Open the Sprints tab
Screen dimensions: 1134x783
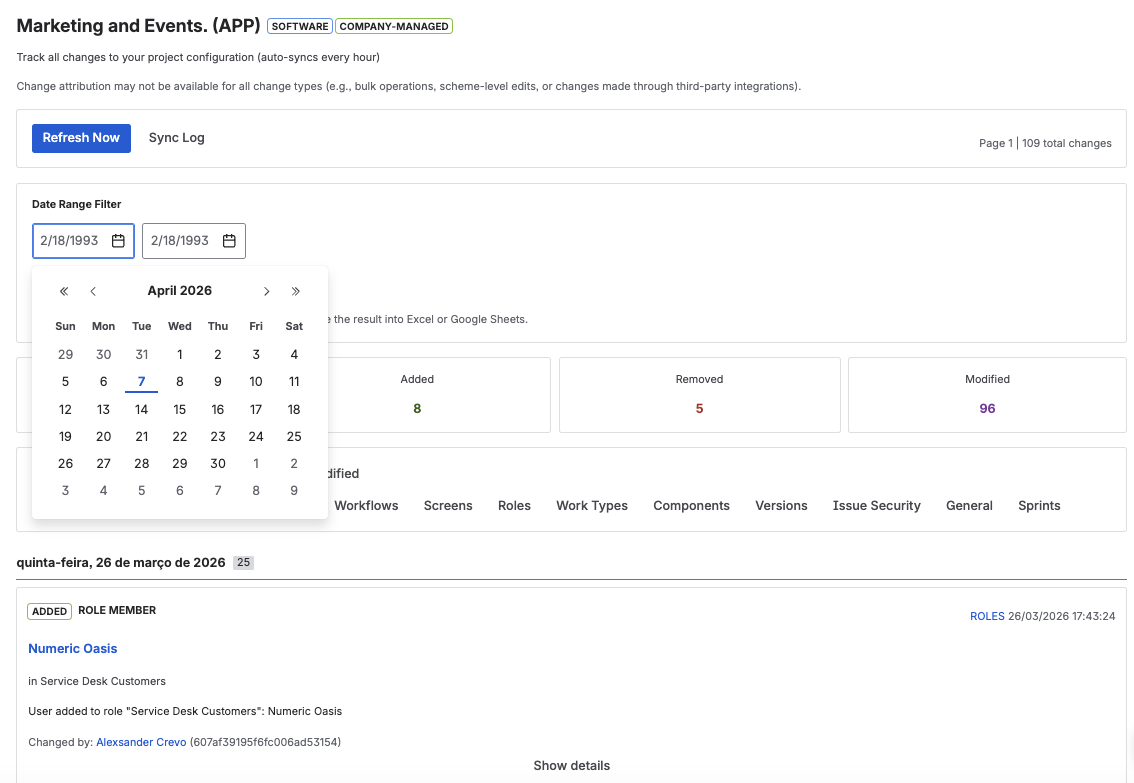click(x=1038, y=506)
